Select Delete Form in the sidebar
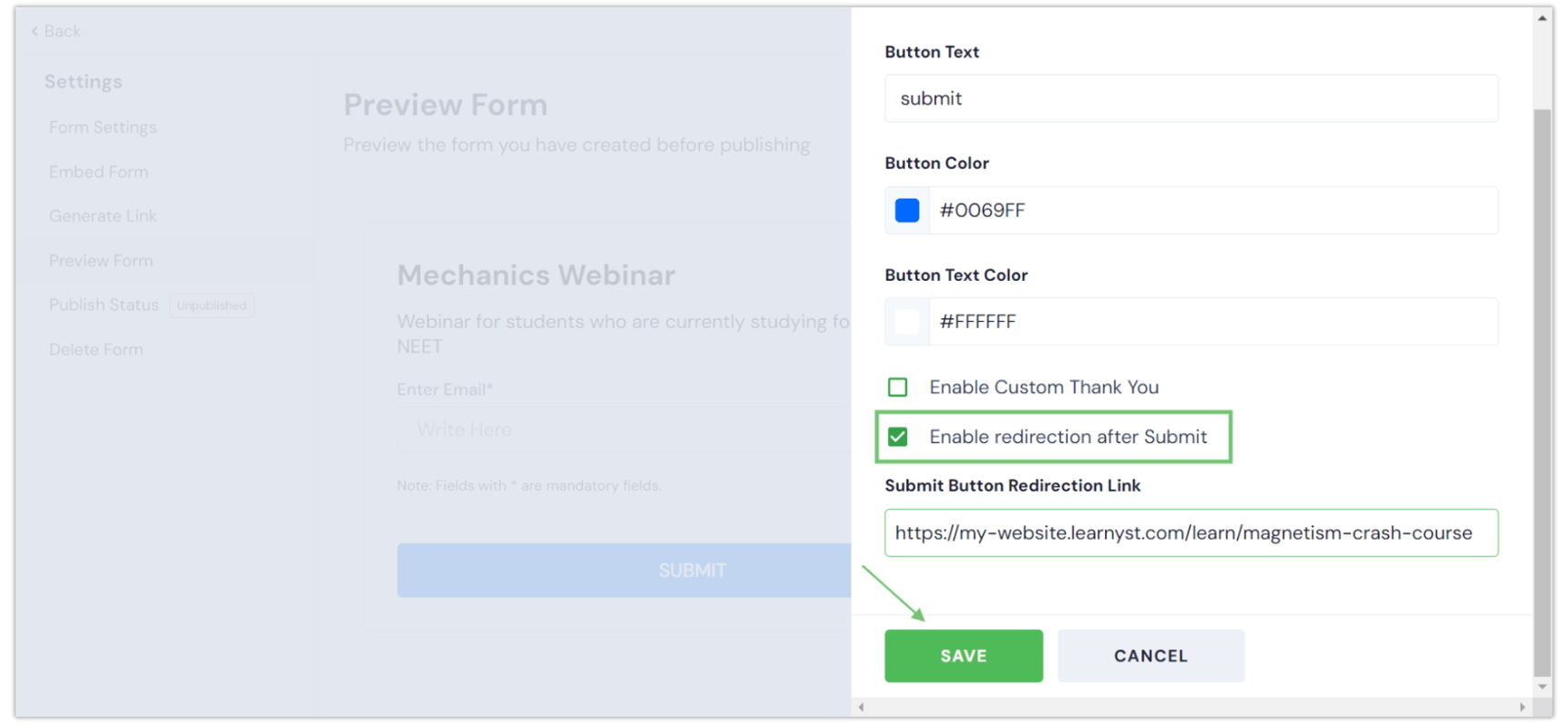The image size is (1568, 724). [x=96, y=349]
